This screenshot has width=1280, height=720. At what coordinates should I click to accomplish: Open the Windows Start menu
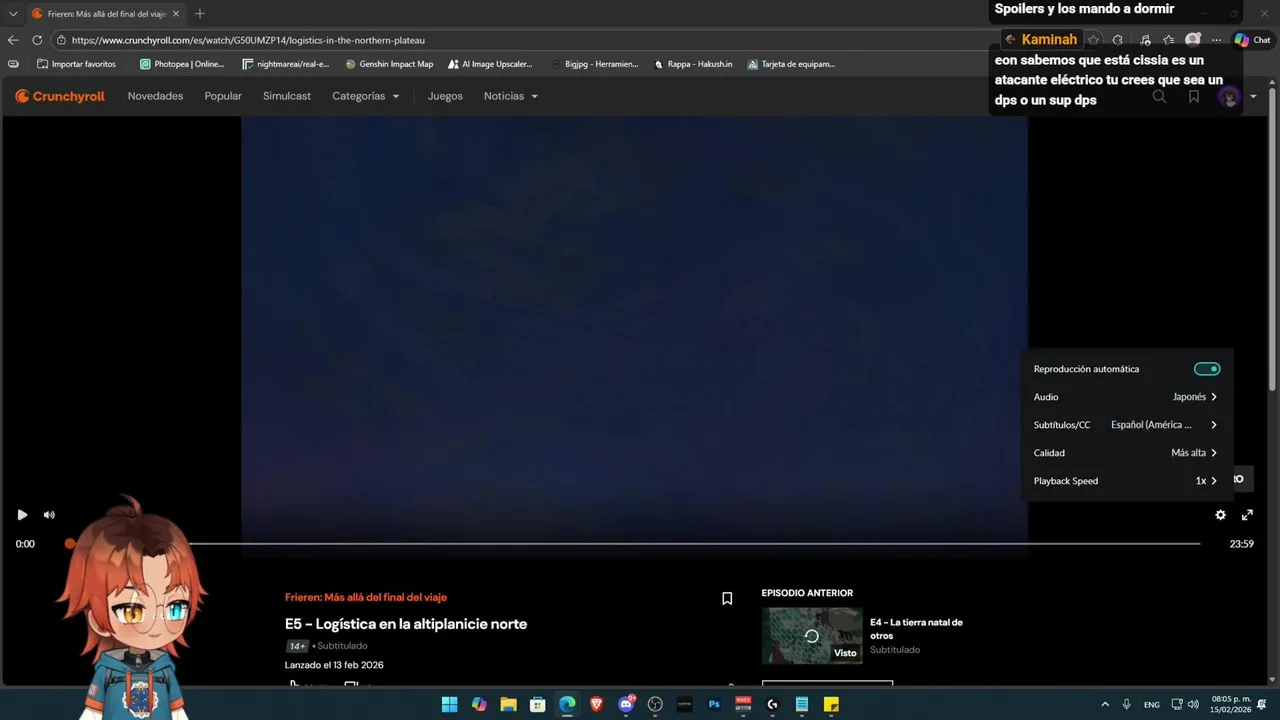[x=450, y=704]
